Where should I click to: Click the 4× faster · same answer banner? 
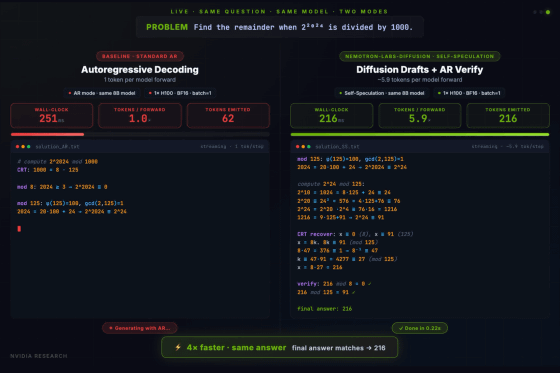(x=280, y=347)
